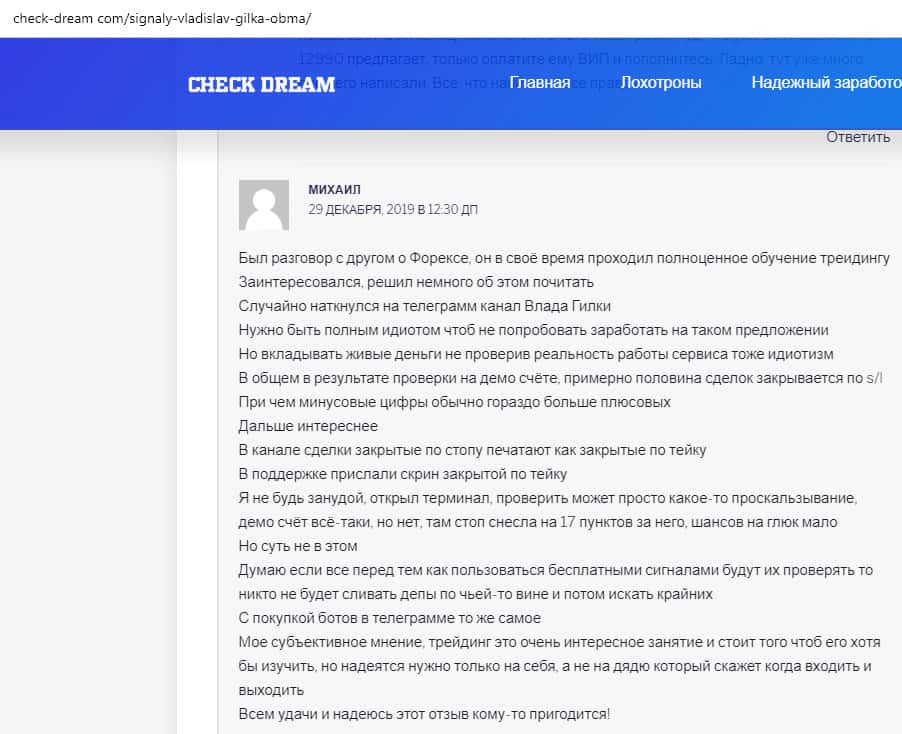The width and height of the screenshot is (902, 734).
Task: Click the line starting 'Был разговор с другом'
Action: click(564, 258)
